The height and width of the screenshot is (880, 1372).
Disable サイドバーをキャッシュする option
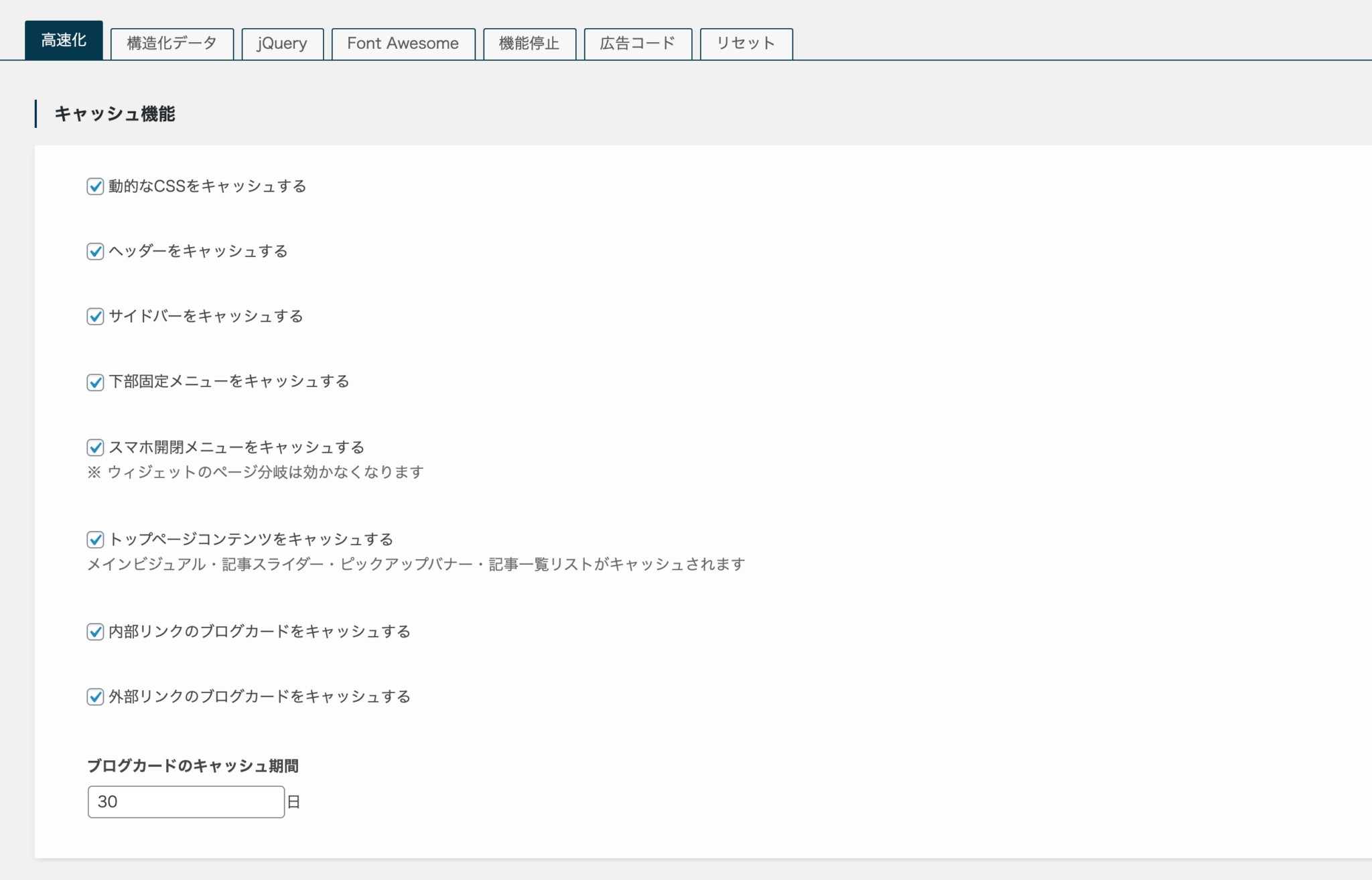(95, 316)
